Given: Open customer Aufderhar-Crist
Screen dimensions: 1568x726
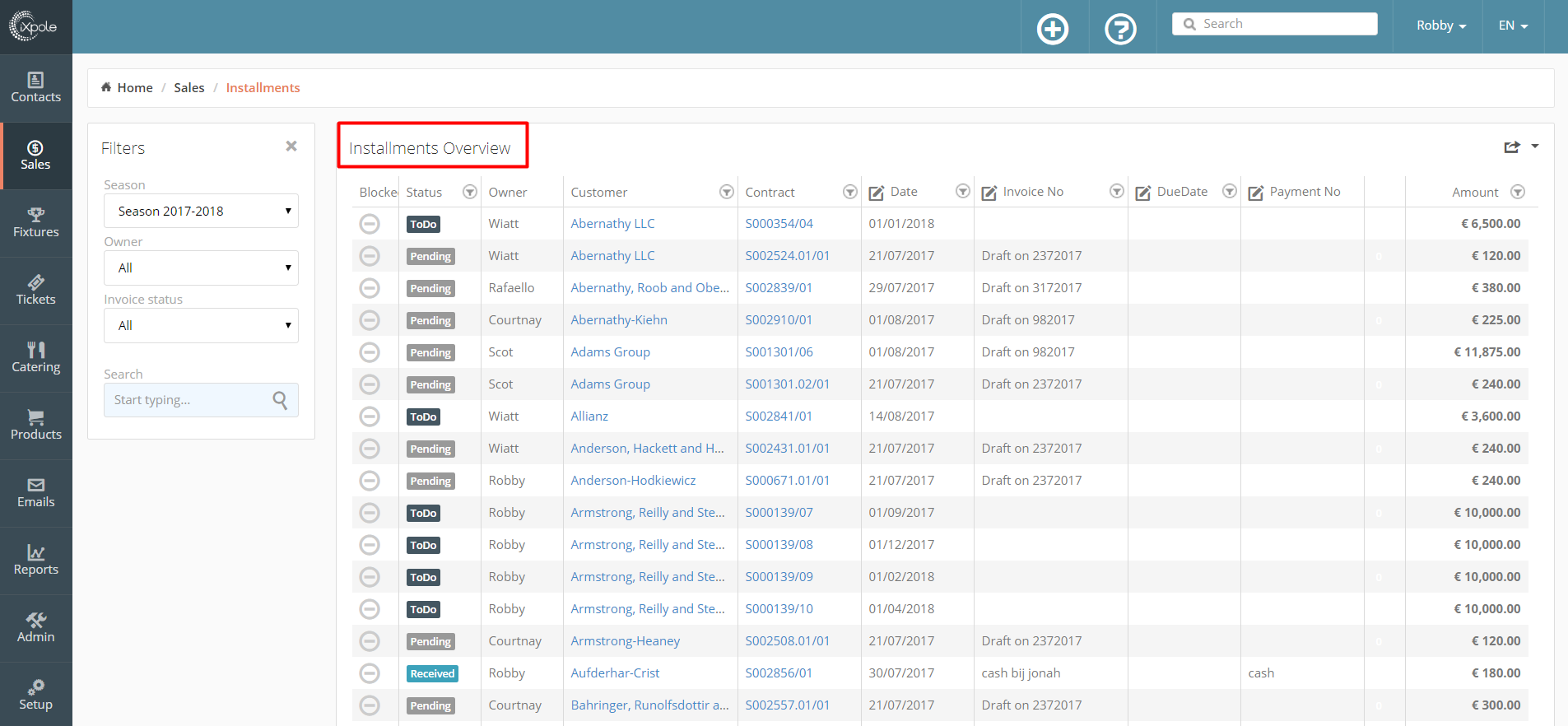Looking at the screenshot, I should click(x=615, y=673).
